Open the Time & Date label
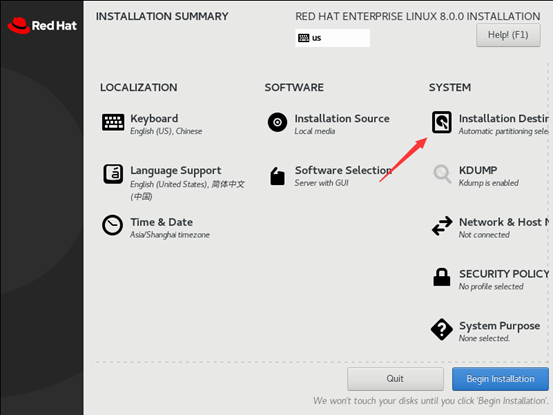Screen dimensions: 553x415 [162, 222]
